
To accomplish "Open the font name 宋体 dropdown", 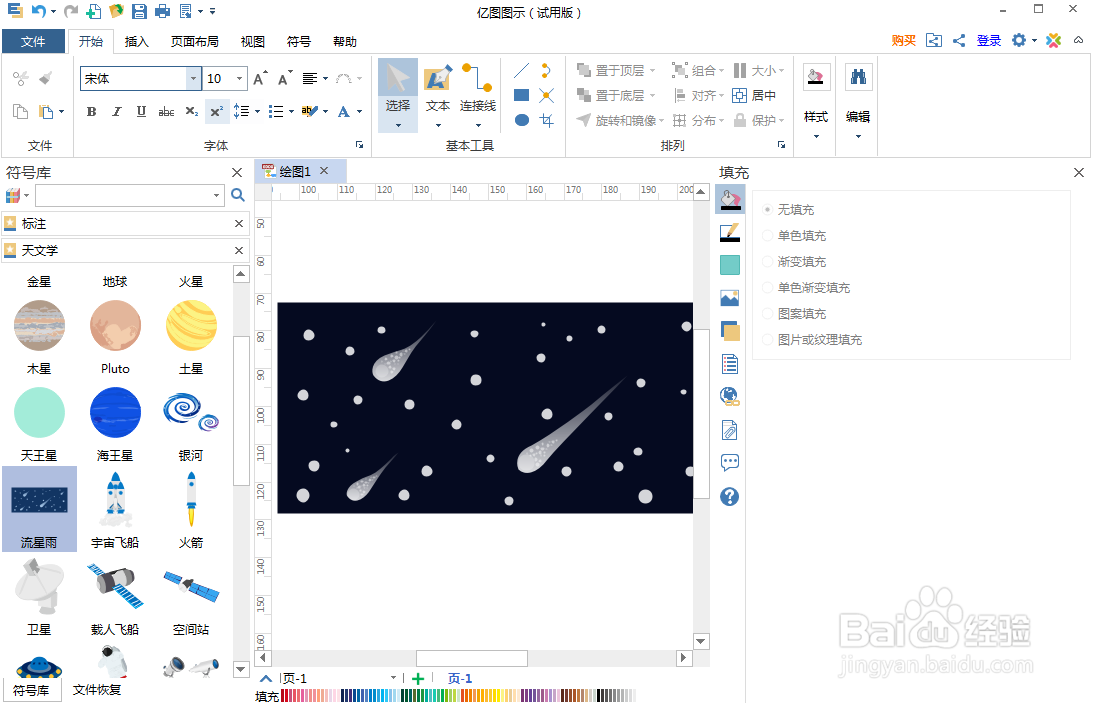I will 193,79.
